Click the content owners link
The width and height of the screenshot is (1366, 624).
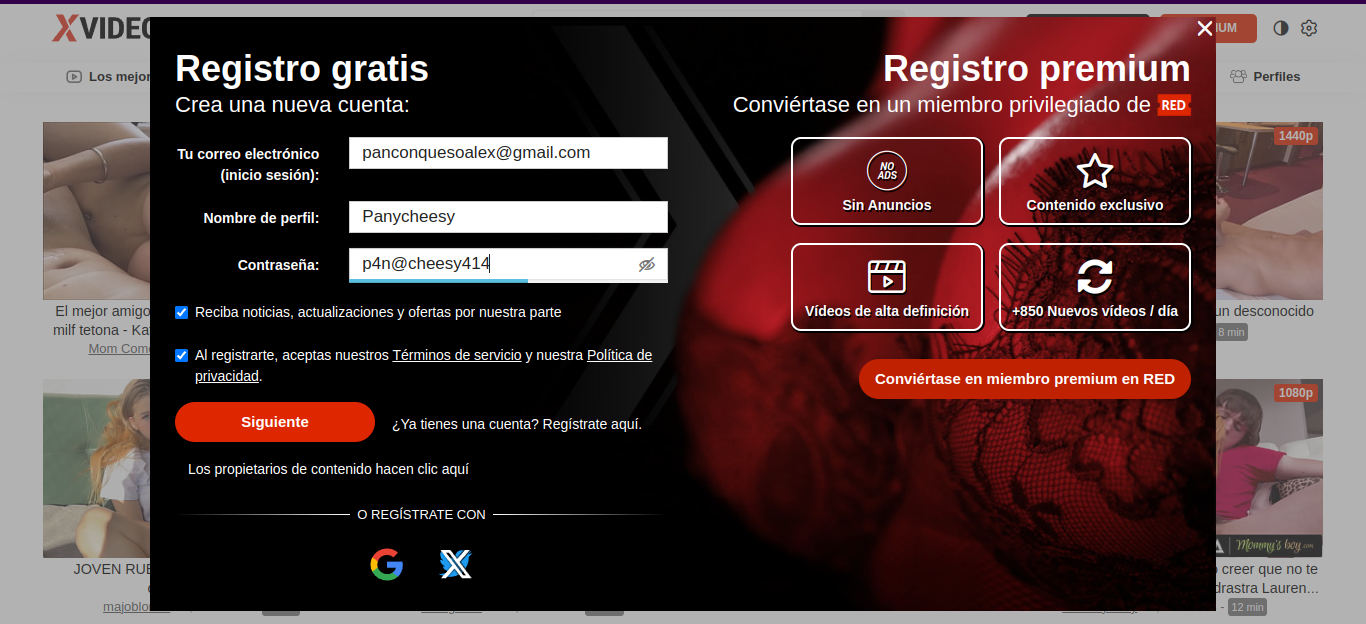(x=328, y=469)
